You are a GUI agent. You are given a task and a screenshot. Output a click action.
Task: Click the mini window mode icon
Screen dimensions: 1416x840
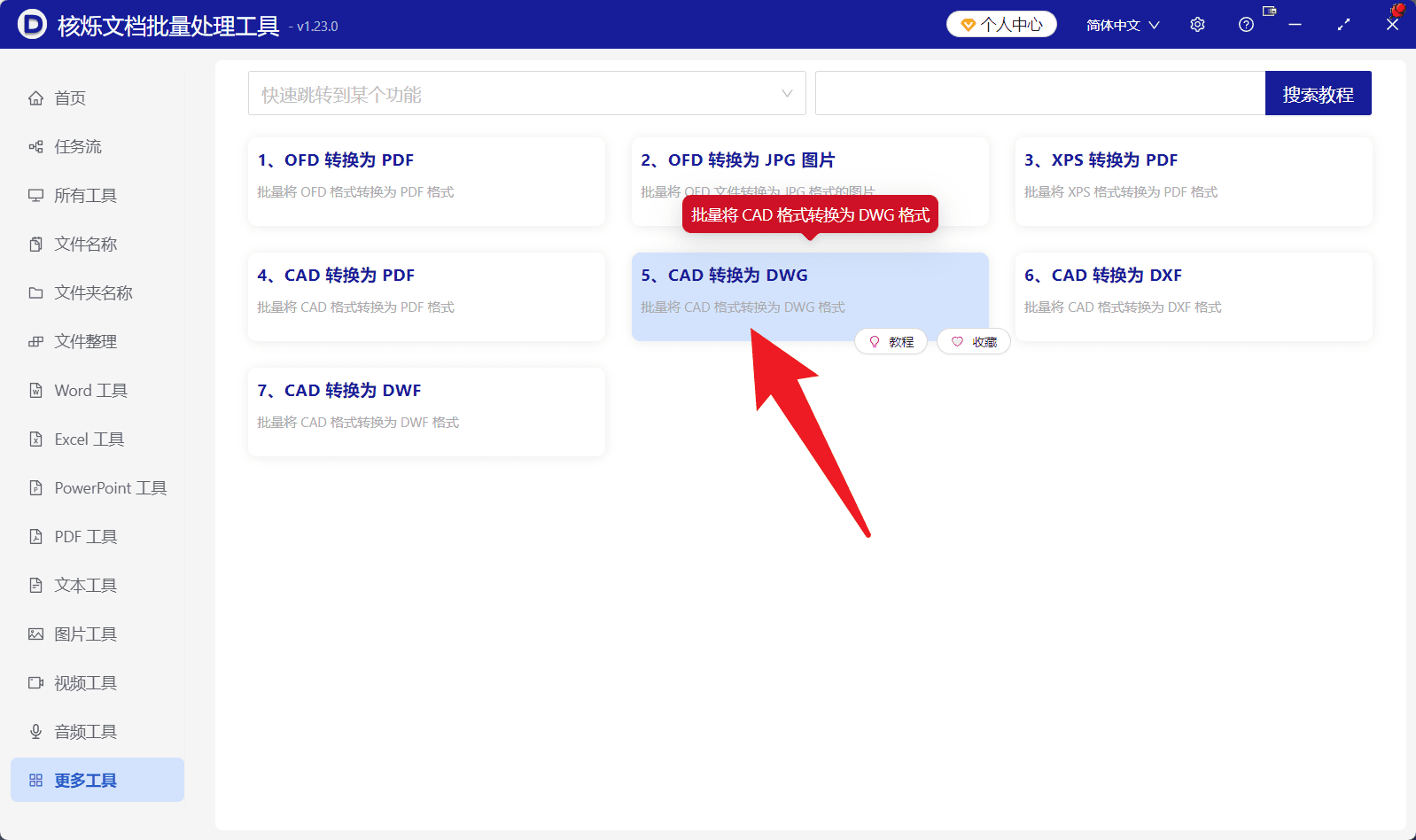coord(1270,11)
